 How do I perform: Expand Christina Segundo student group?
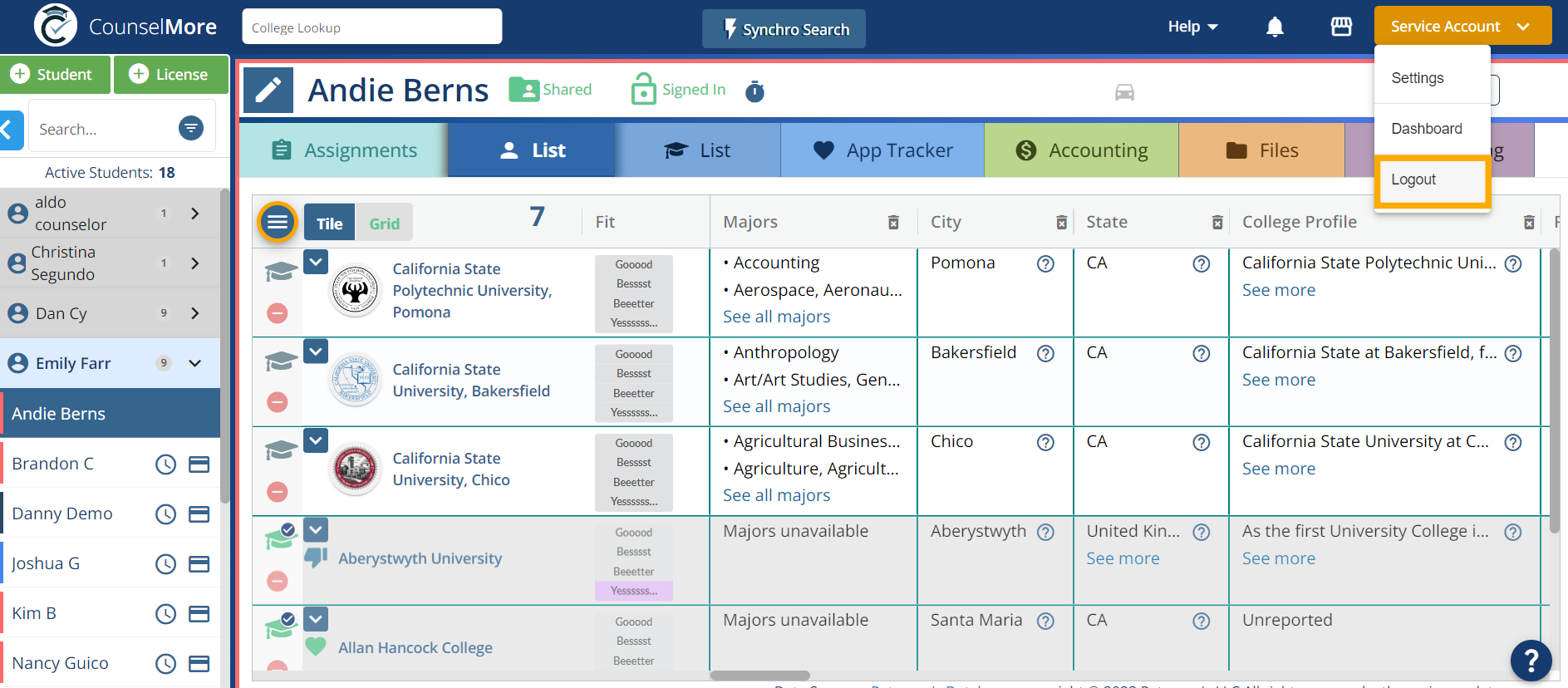coord(195,263)
